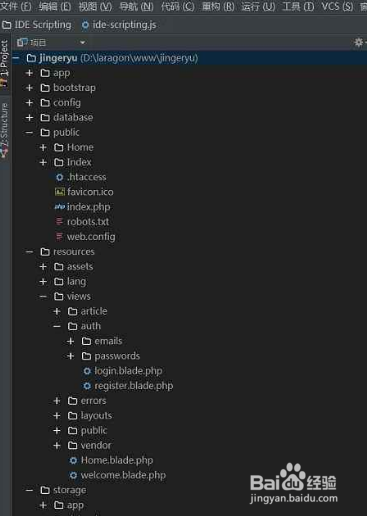Click ide-scripting.js in the breadcrumb bar
Image resolution: width=367 pixels, height=516 pixels.
coord(124,25)
